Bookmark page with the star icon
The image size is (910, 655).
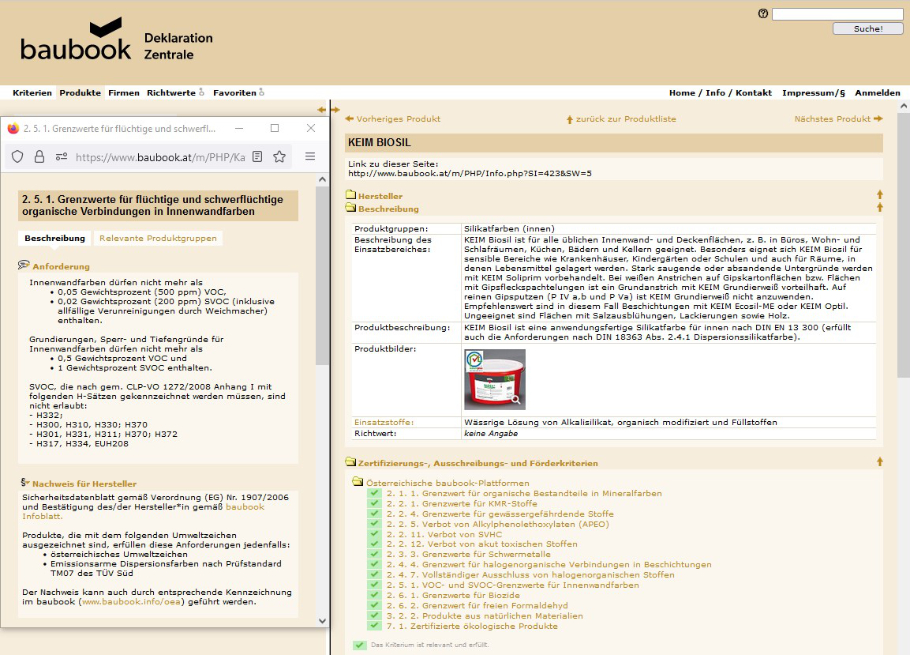pyautogui.click(x=279, y=157)
